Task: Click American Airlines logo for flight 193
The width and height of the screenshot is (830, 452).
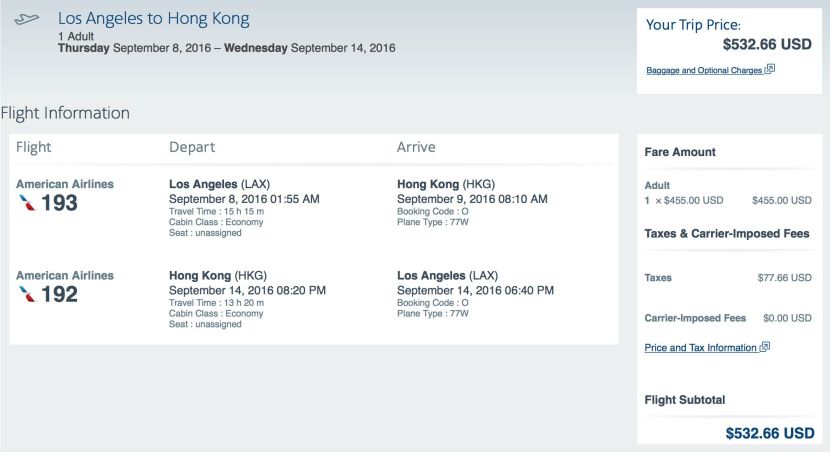Action: (x=27, y=203)
